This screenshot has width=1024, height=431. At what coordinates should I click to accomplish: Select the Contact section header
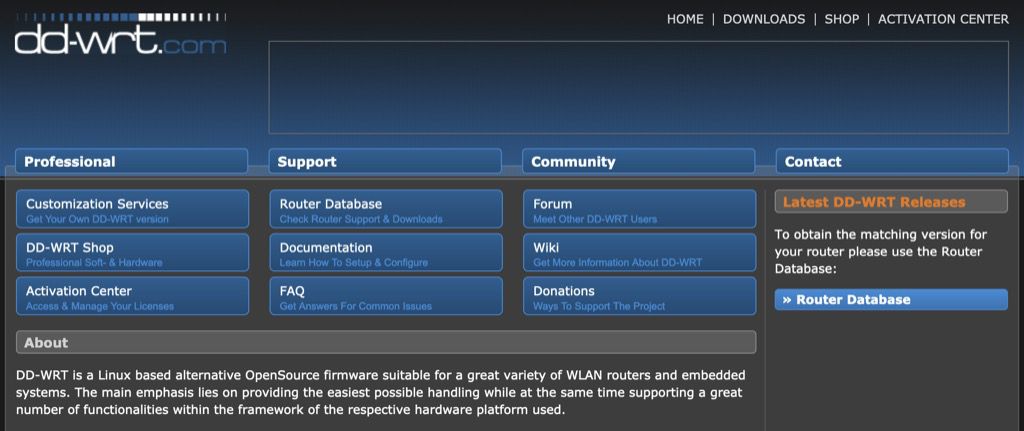click(892, 161)
